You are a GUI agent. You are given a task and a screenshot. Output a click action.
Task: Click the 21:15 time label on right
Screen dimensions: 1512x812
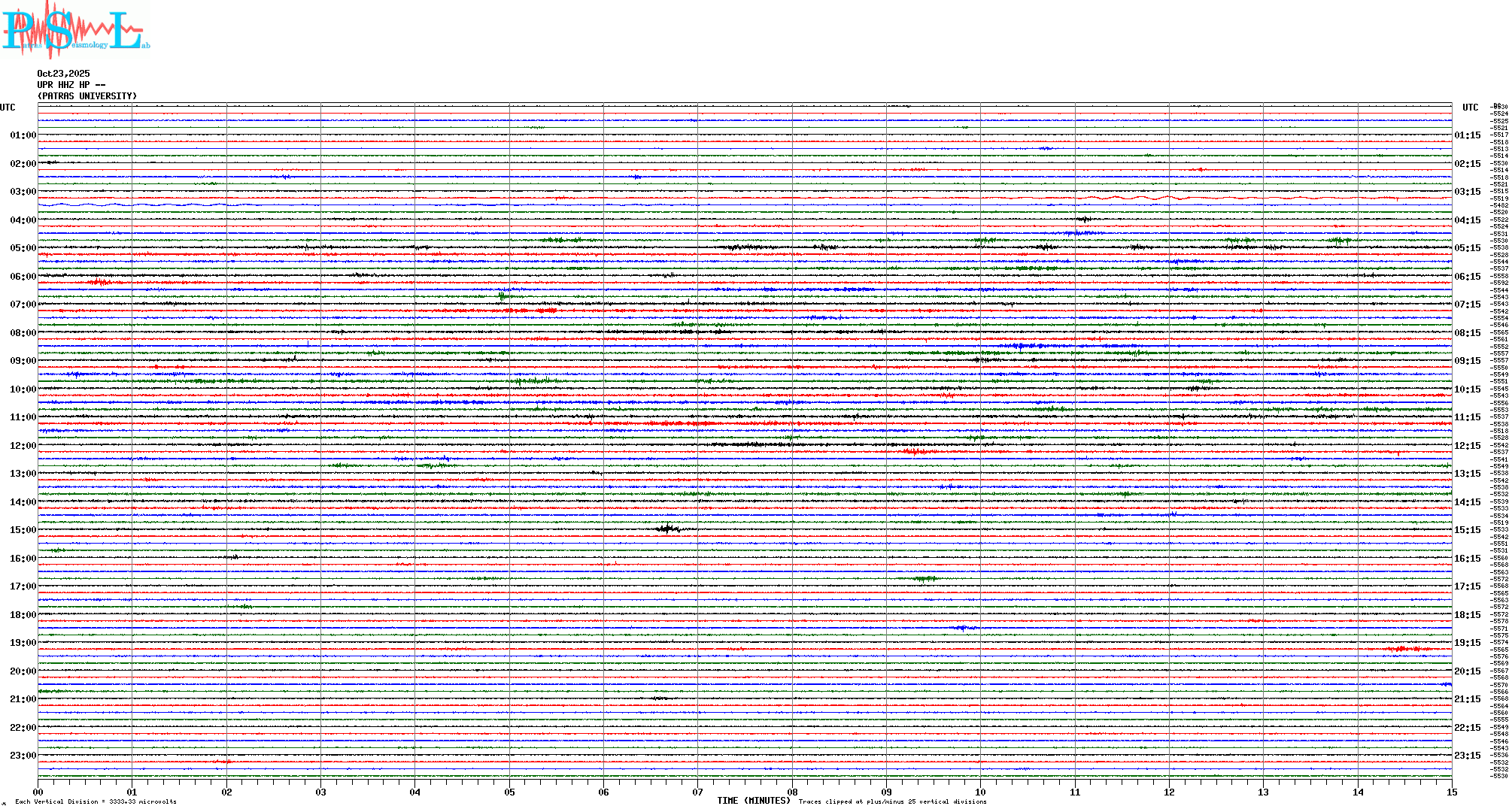(1467, 699)
